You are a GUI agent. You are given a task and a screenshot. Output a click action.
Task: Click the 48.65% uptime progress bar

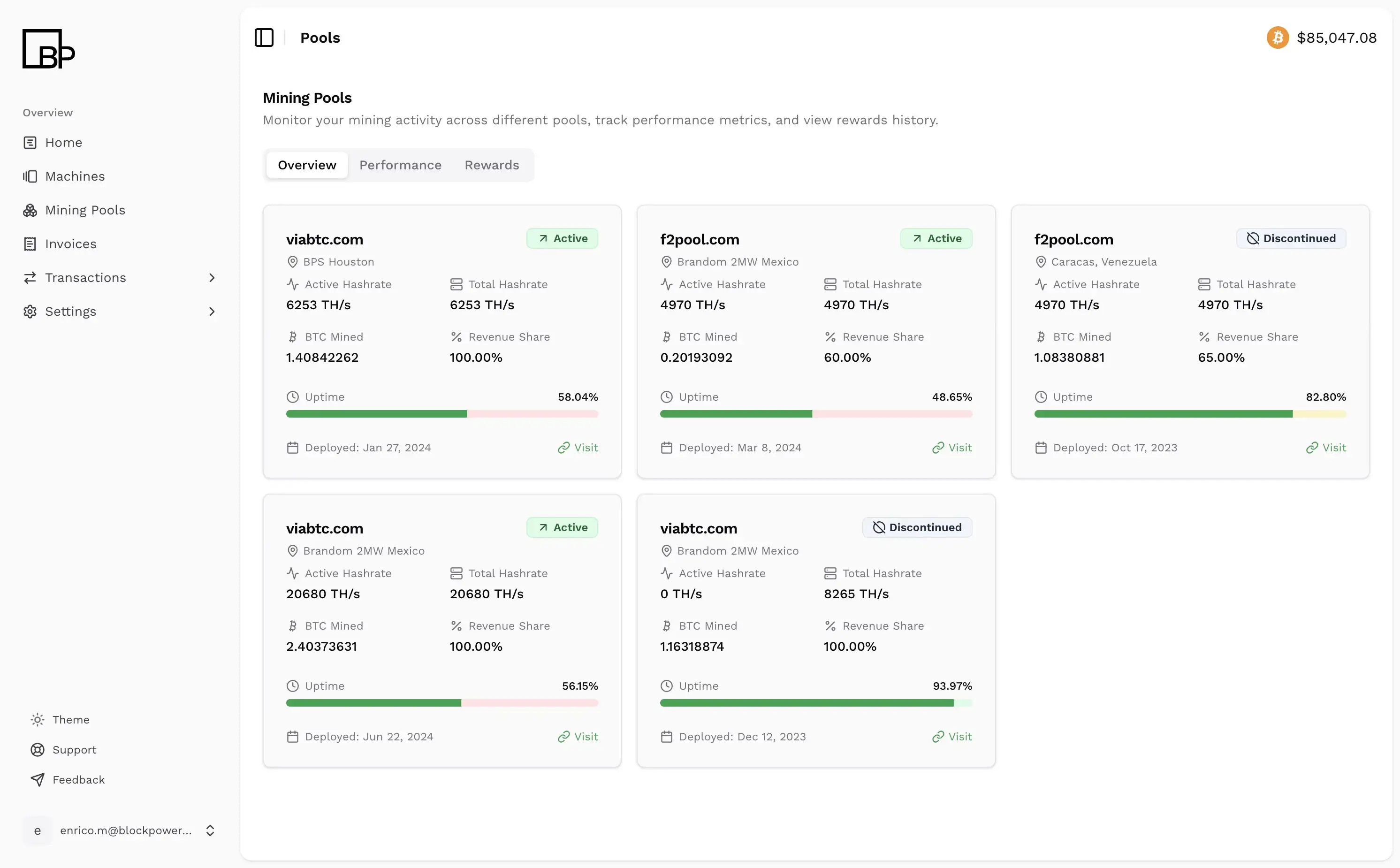pos(816,414)
